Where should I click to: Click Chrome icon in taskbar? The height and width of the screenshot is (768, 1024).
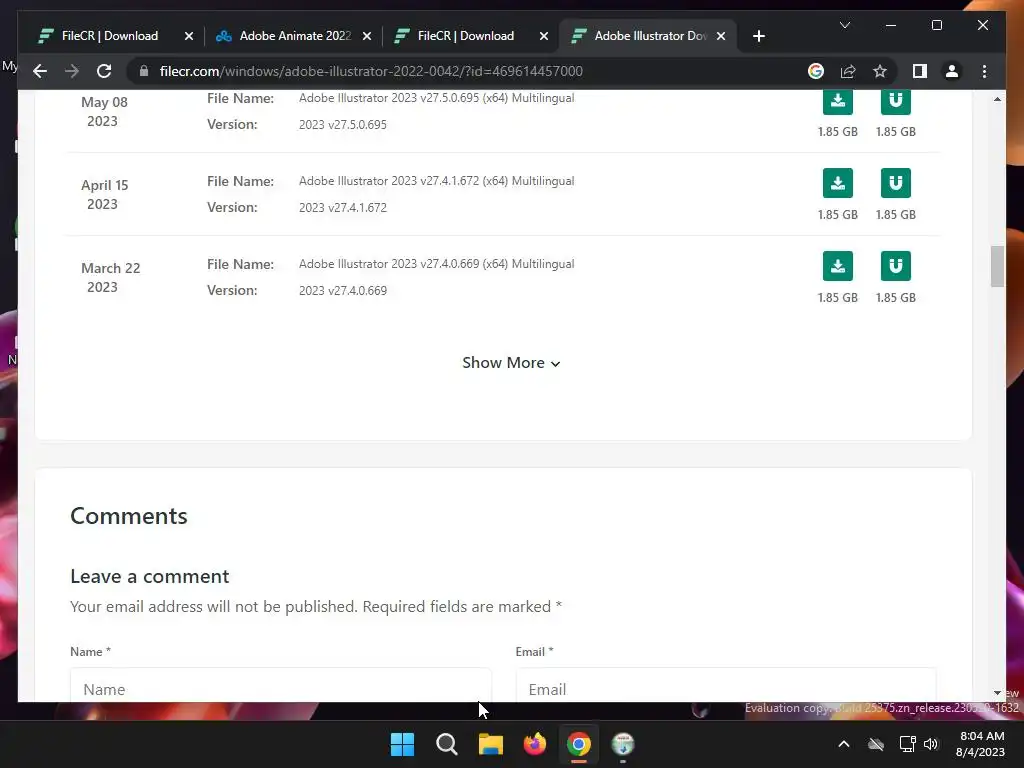(579, 744)
